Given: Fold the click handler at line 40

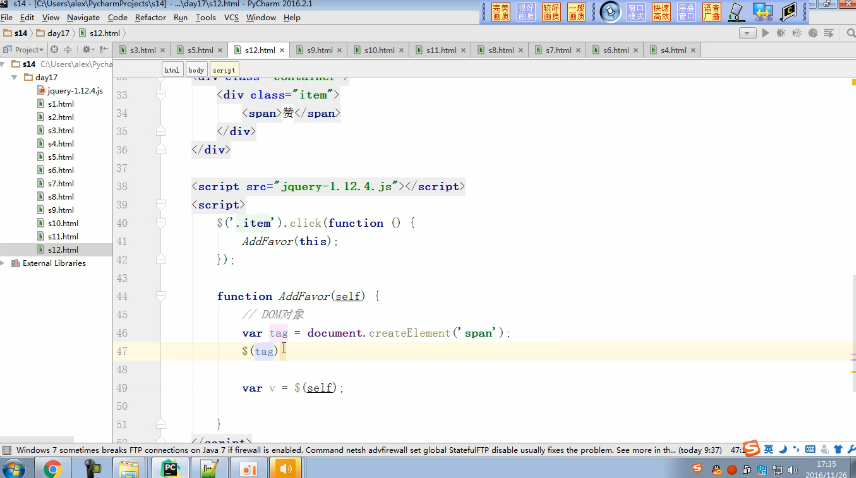Looking at the screenshot, I should point(160,223).
